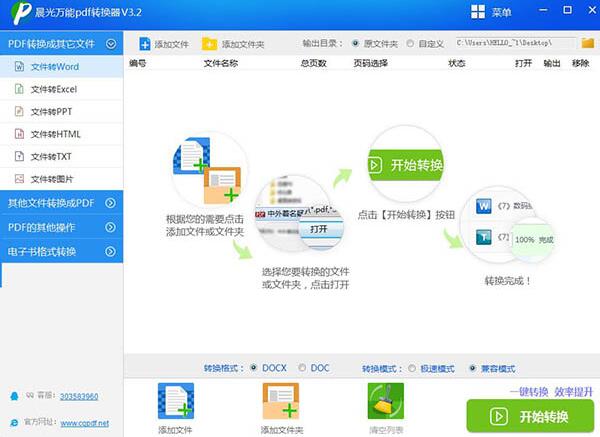Image resolution: width=600 pixels, height=437 pixels.
Task: Click the 总页数 column header
Action: [x=313, y=63]
